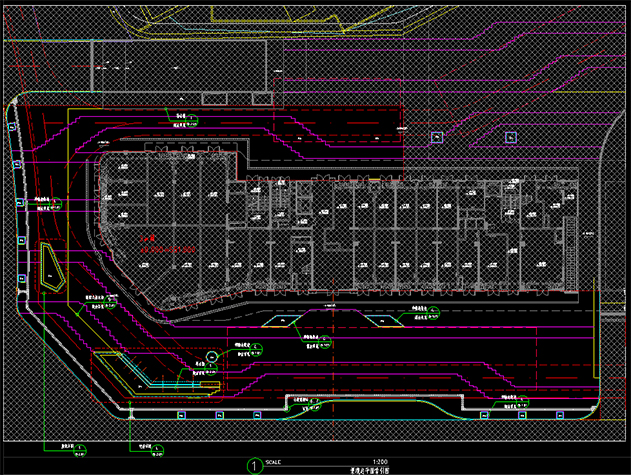
Task: Select the yellow hexagonal planter outline
Action: [50, 269]
